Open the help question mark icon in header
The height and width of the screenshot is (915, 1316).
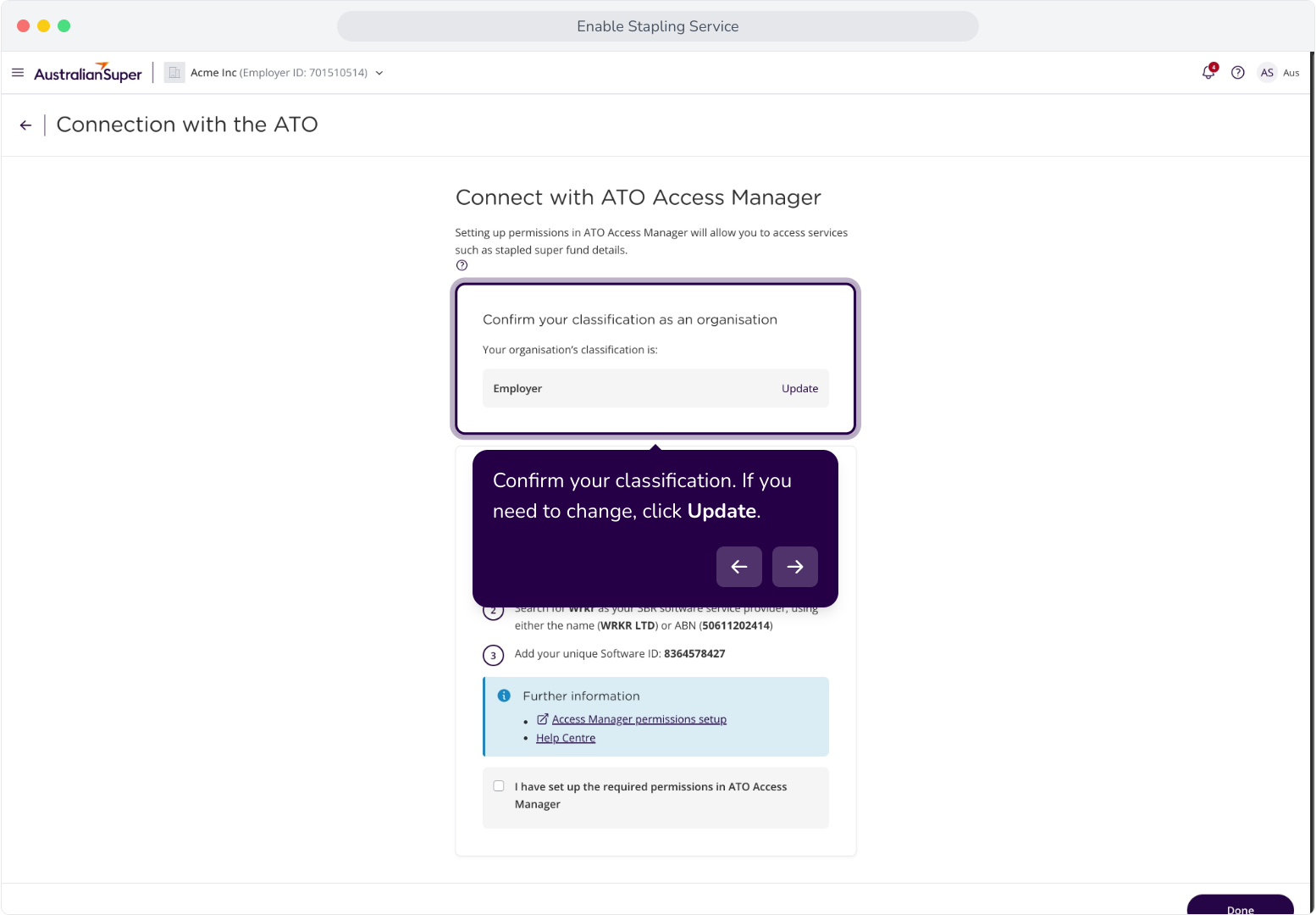1238,73
